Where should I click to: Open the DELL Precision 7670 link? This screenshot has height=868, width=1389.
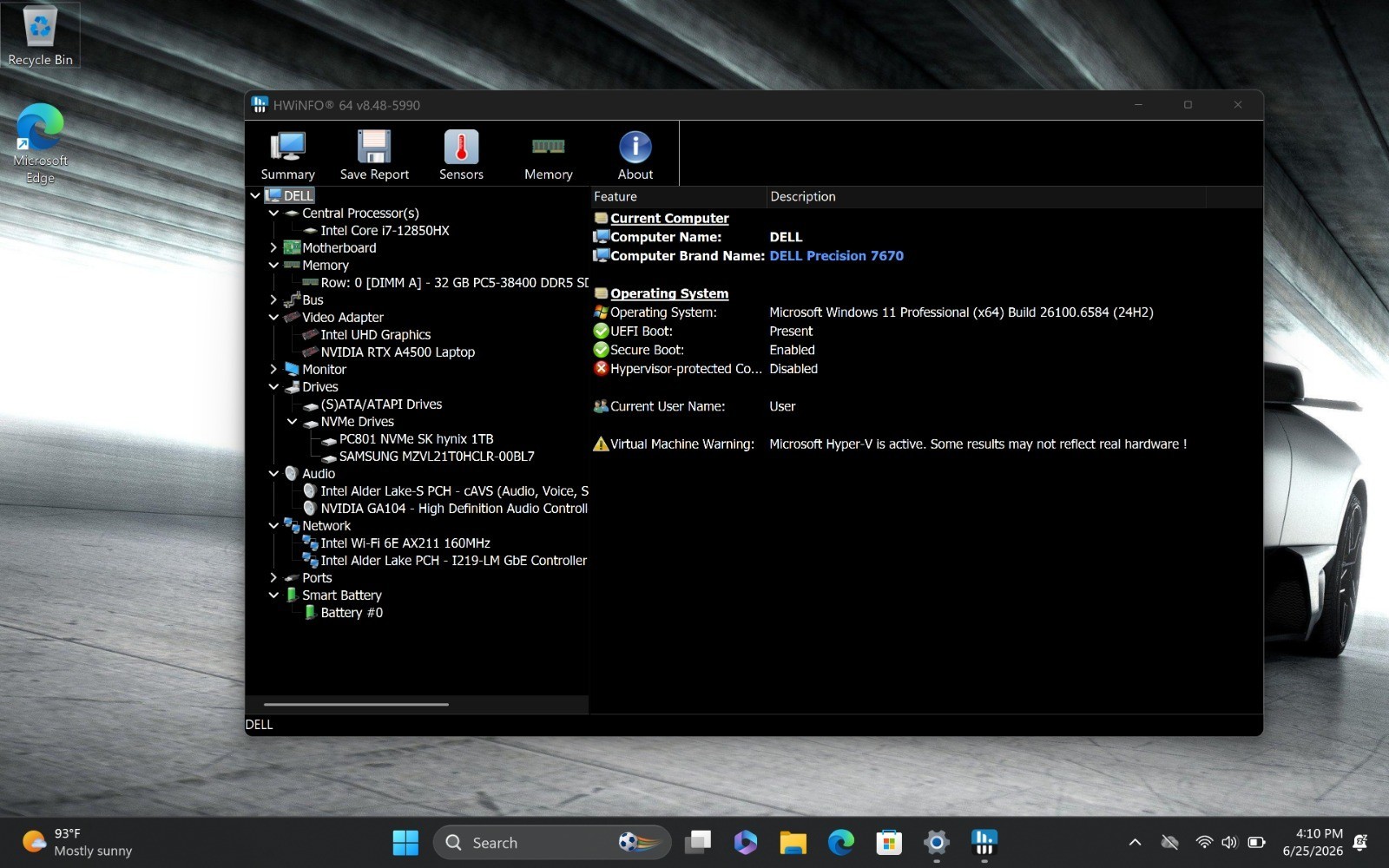click(x=836, y=256)
